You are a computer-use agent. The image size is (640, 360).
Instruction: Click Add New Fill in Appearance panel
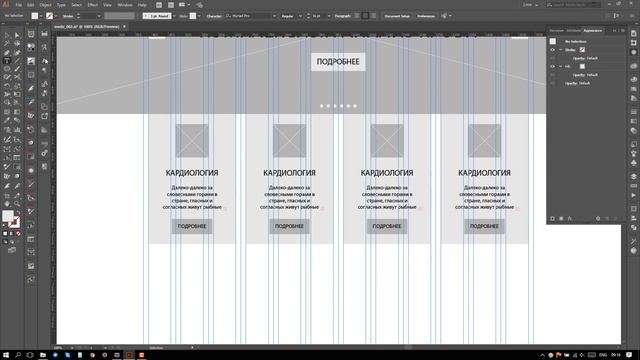coord(561,218)
